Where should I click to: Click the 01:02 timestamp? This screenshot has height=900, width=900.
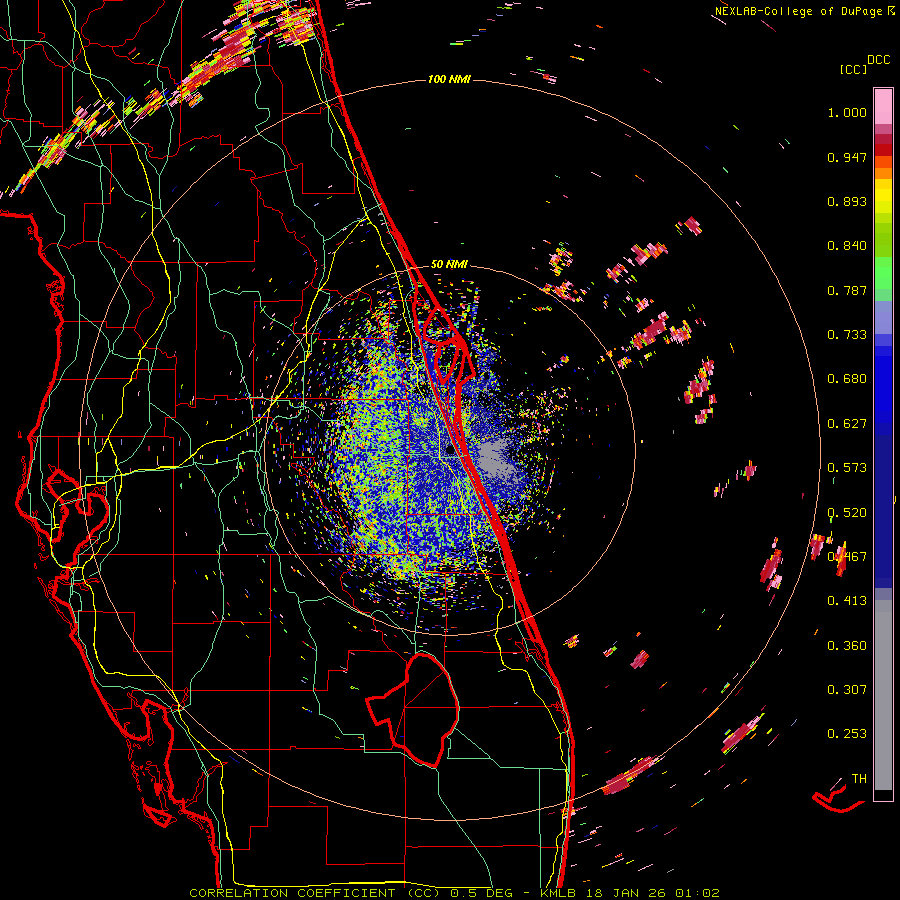[697, 893]
